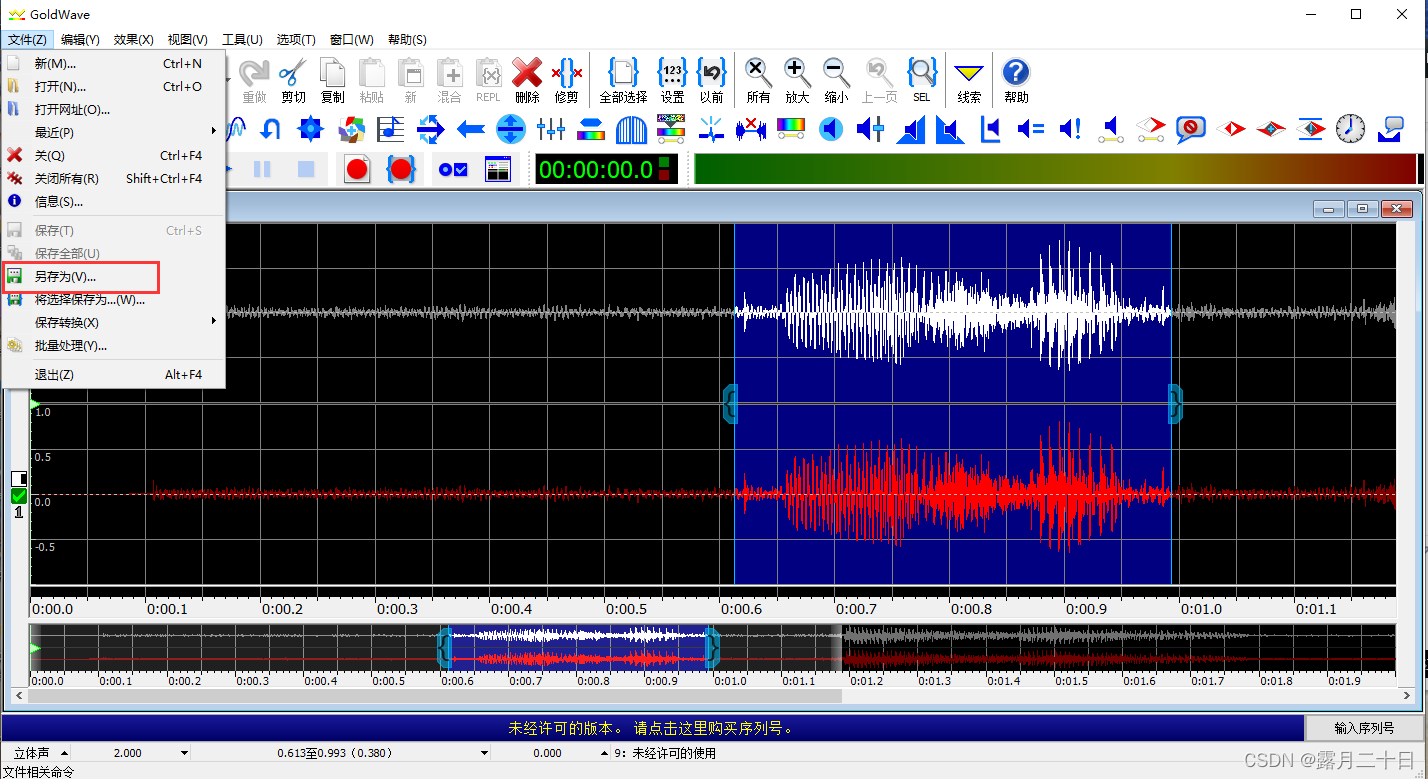Viewport: 1428px width, 779px height.
Task: Click the Redo (重做) toolbar icon
Action: click(255, 80)
